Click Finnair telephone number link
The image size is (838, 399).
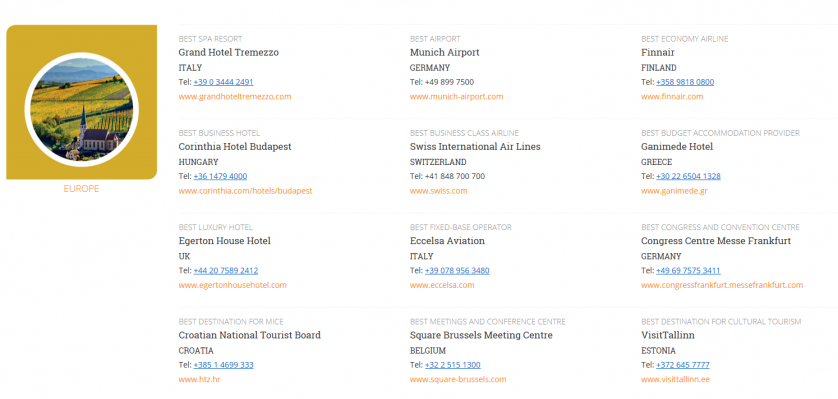click(x=685, y=82)
